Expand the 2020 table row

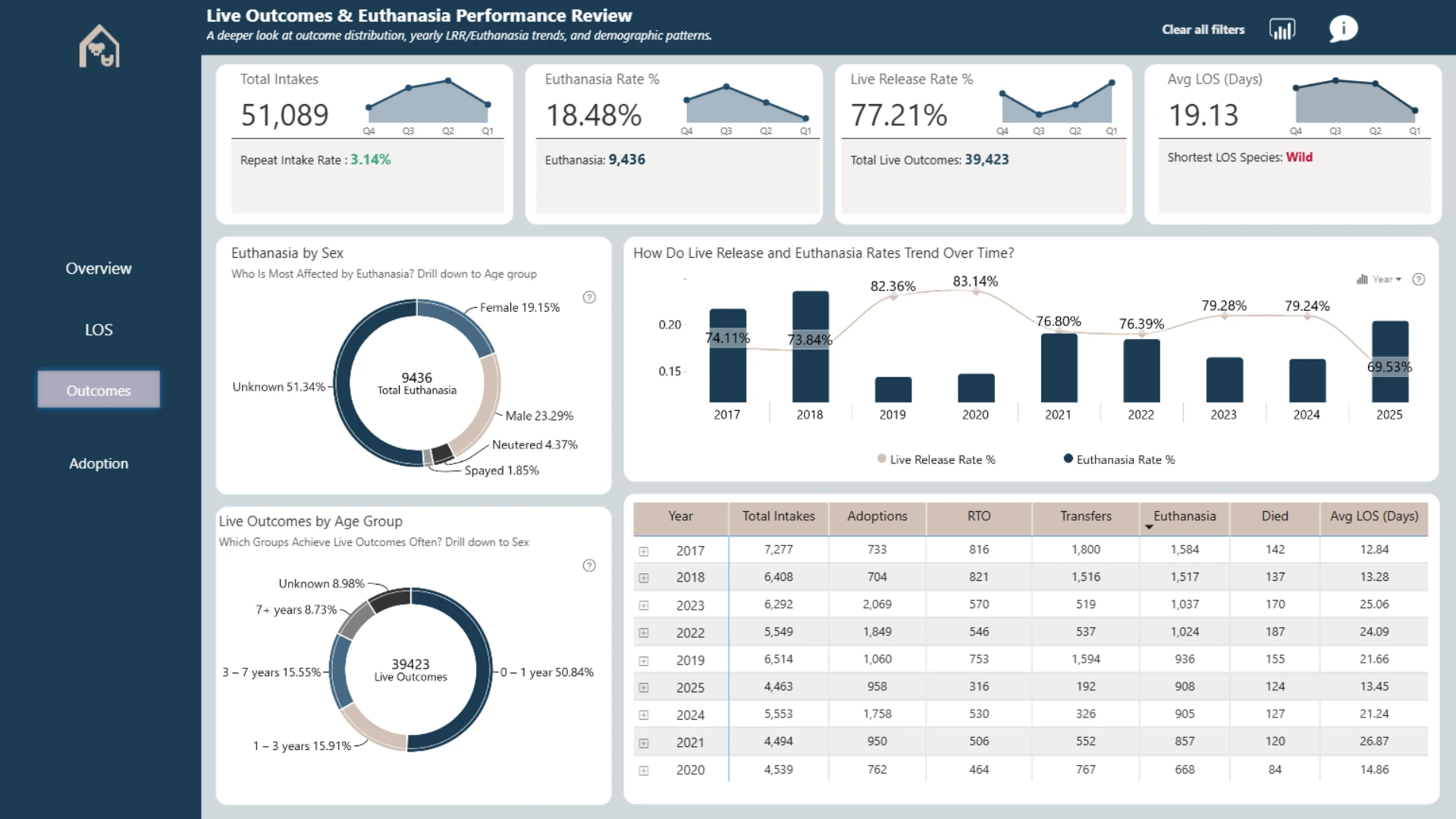(644, 770)
